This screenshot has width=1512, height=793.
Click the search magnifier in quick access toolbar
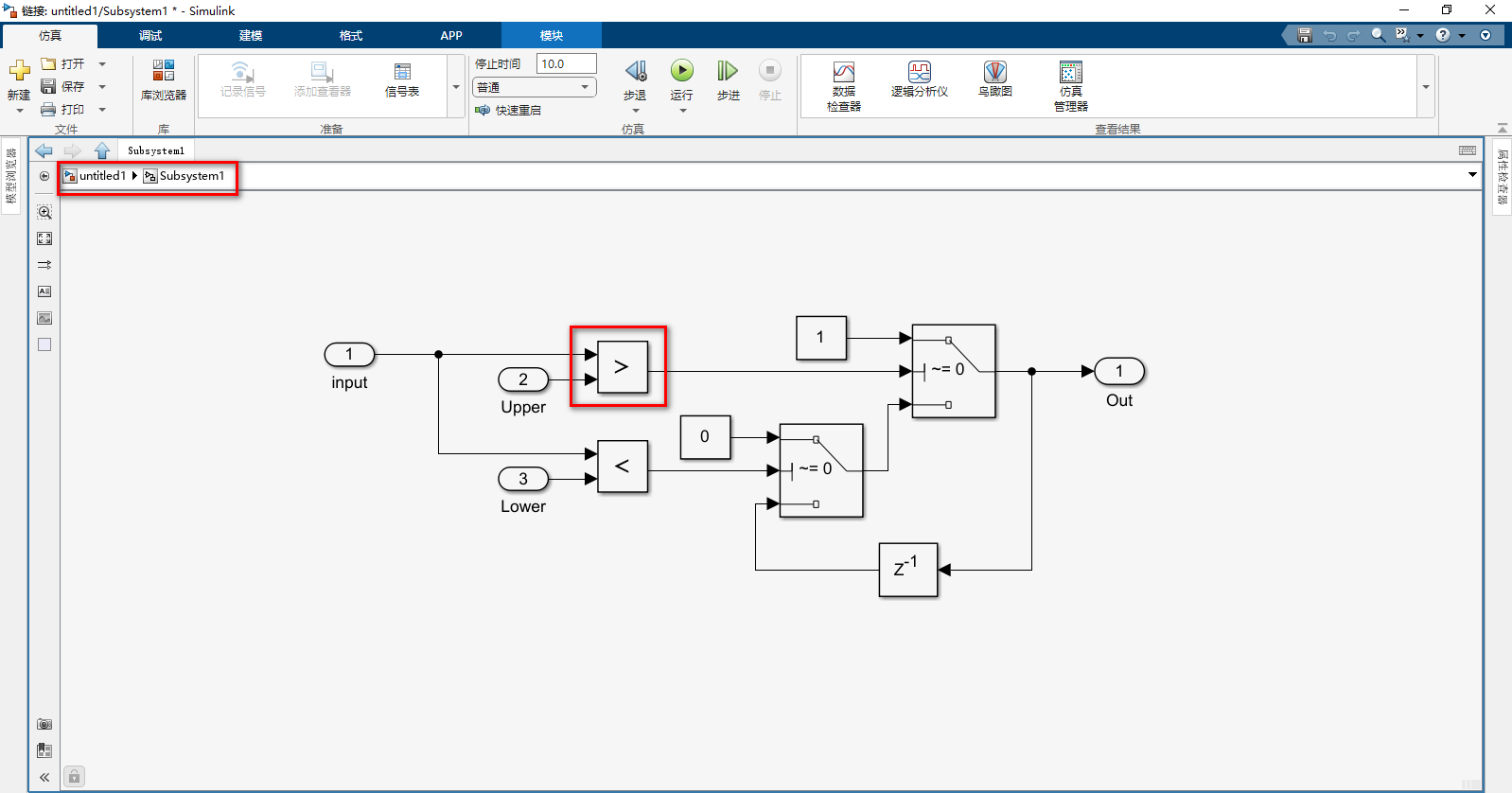(x=1379, y=35)
